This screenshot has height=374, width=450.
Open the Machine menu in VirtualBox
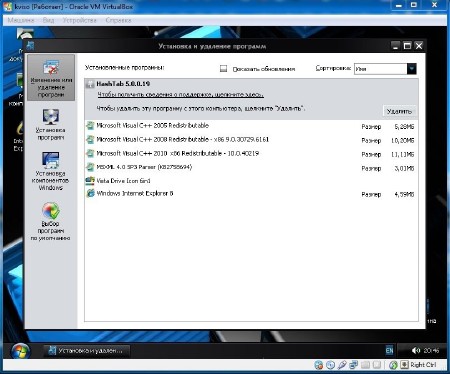(21, 20)
